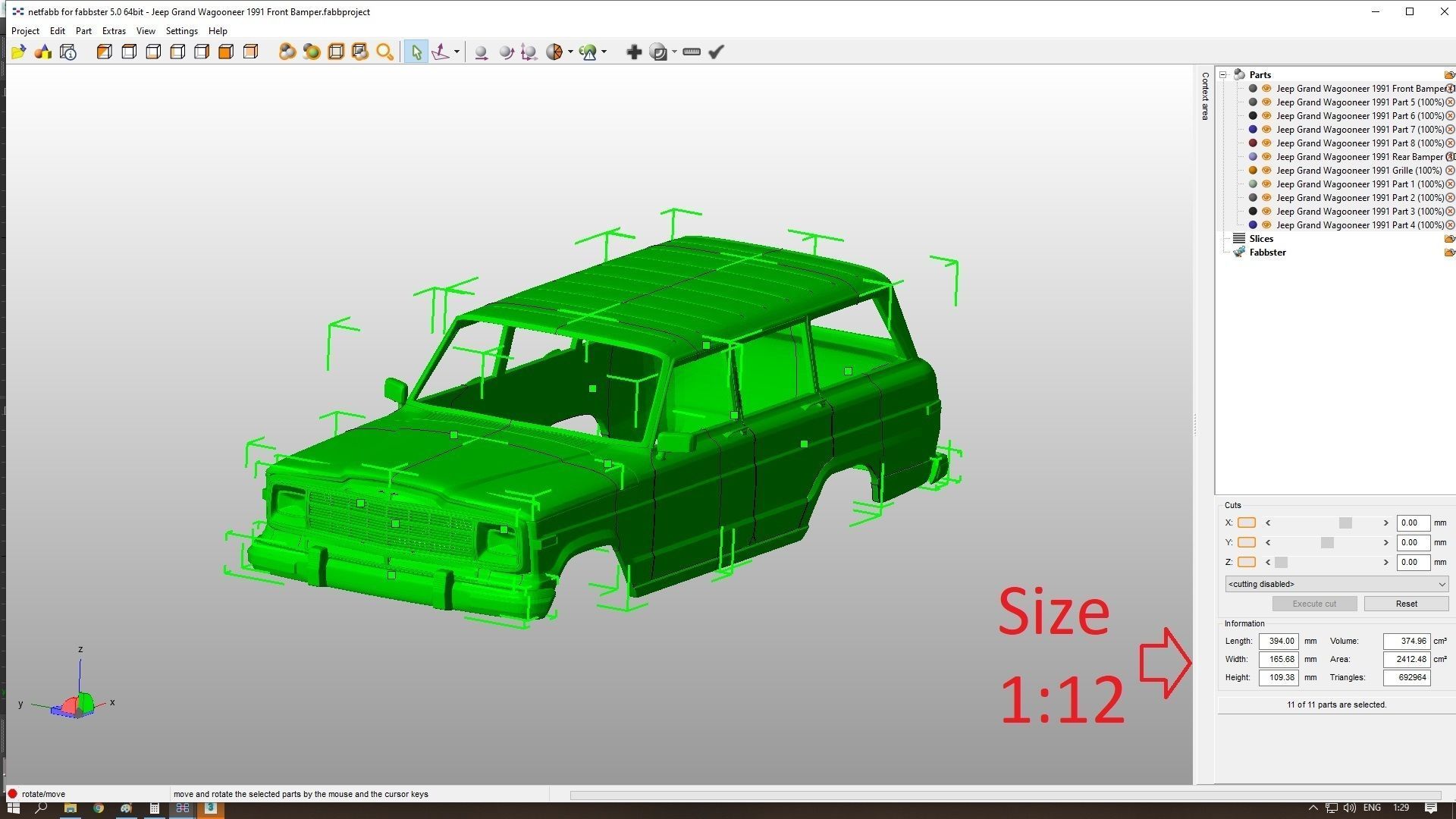Image resolution: width=1456 pixels, height=819 pixels.
Task: Click the Part analysis sphere icon
Action: click(x=554, y=52)
